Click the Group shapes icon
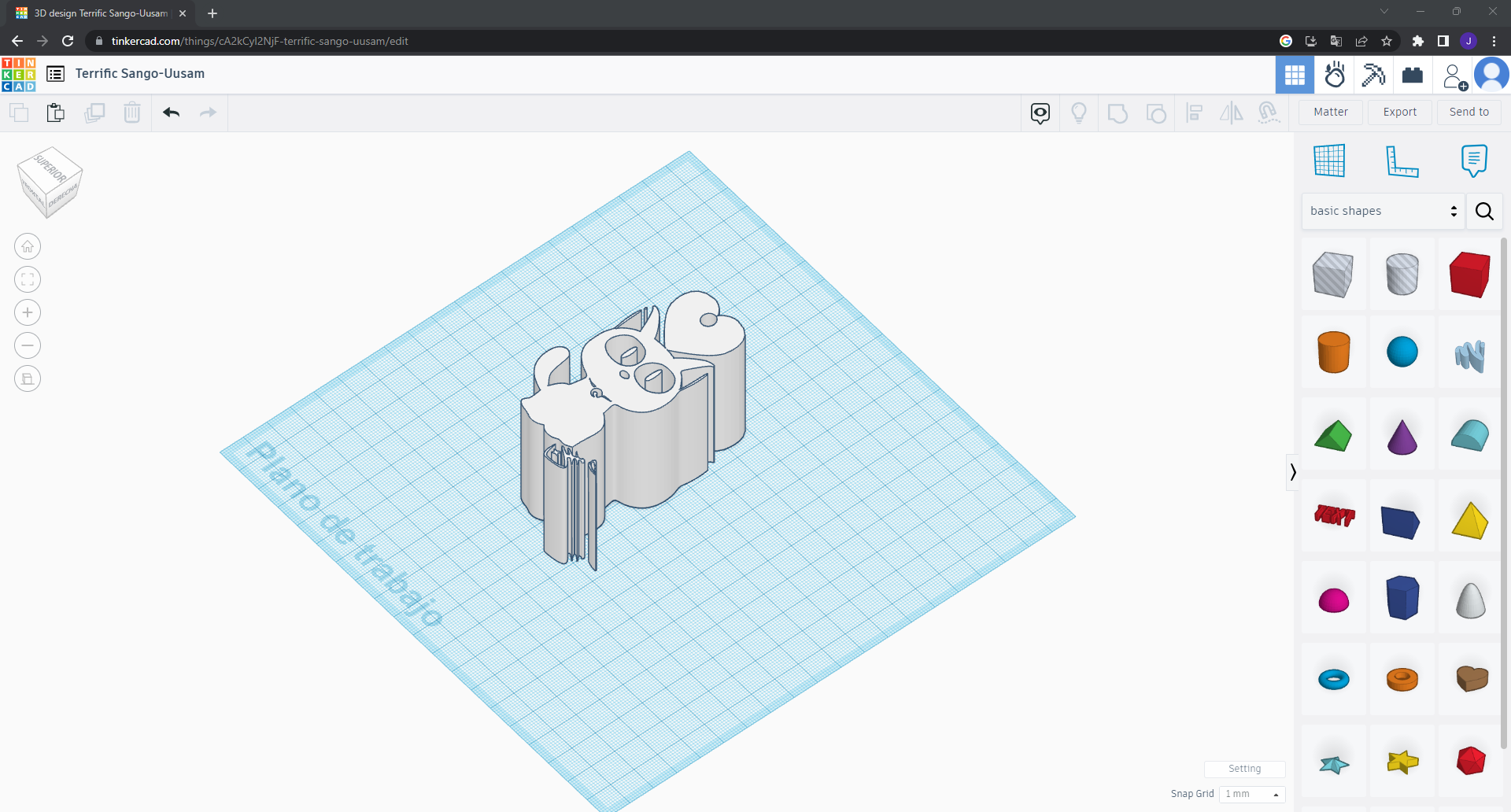1511x812 pixels. [1118, 113]
